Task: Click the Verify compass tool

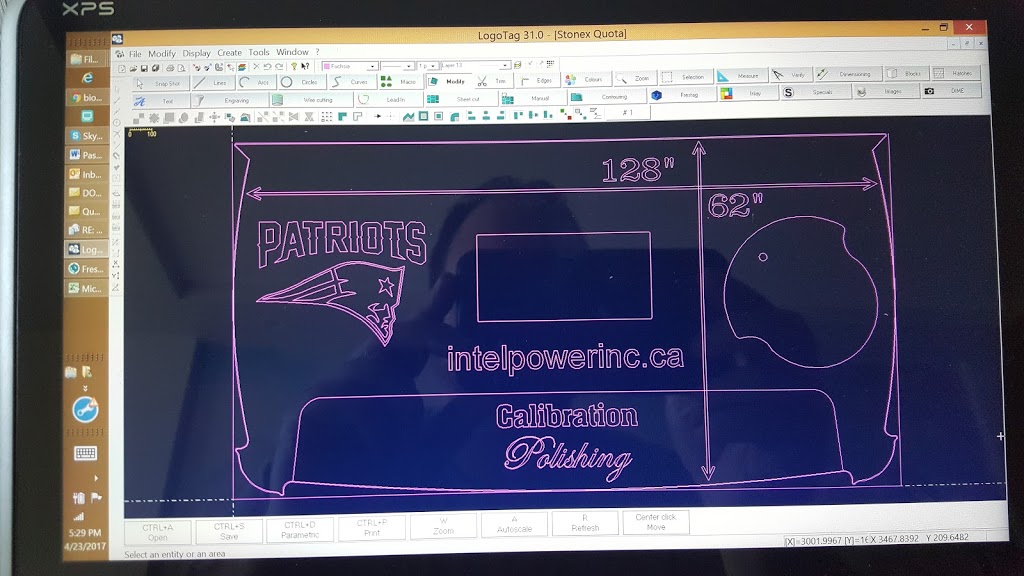Action: click(790, 75)
